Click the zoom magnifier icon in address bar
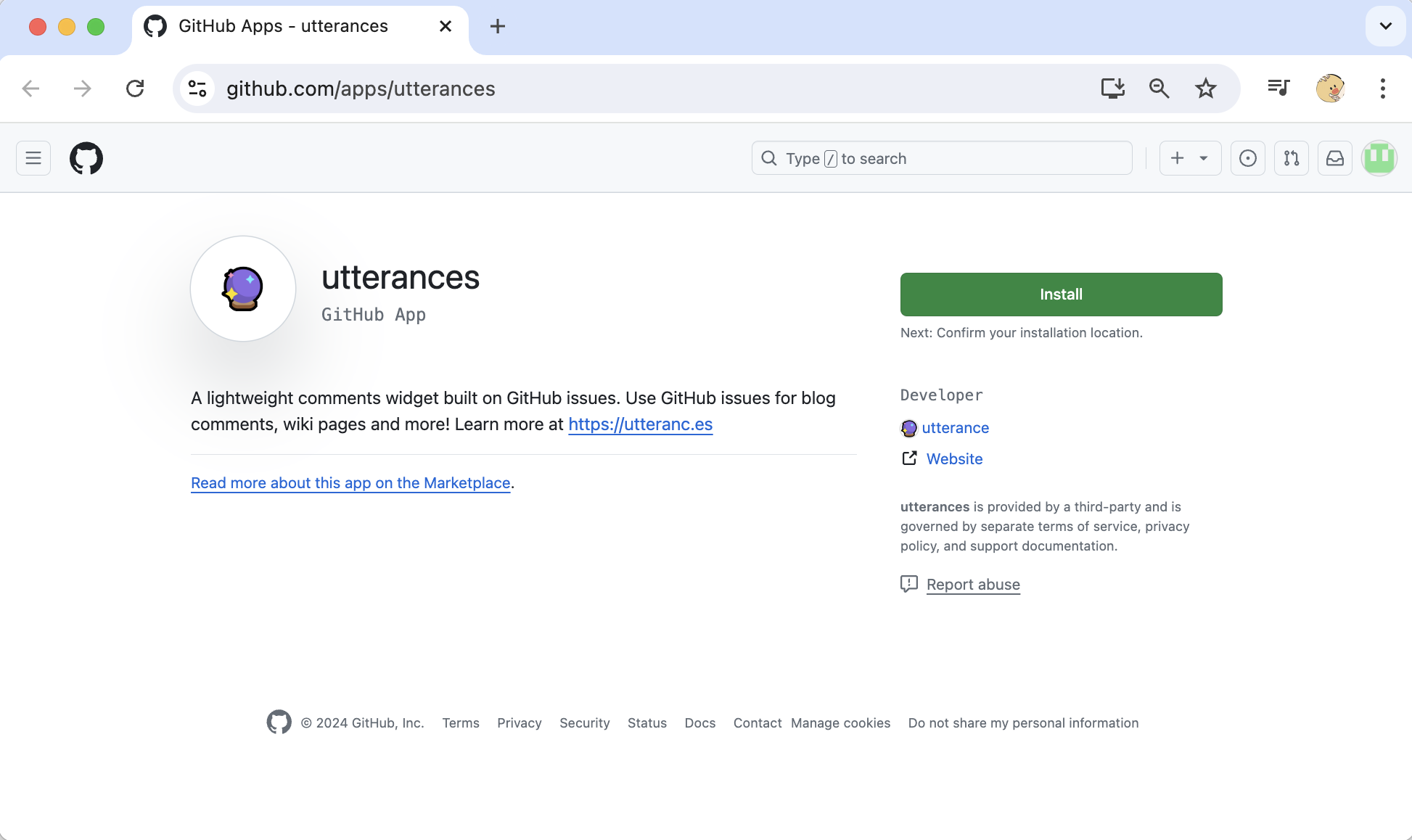 click(x=1159, y=88)
